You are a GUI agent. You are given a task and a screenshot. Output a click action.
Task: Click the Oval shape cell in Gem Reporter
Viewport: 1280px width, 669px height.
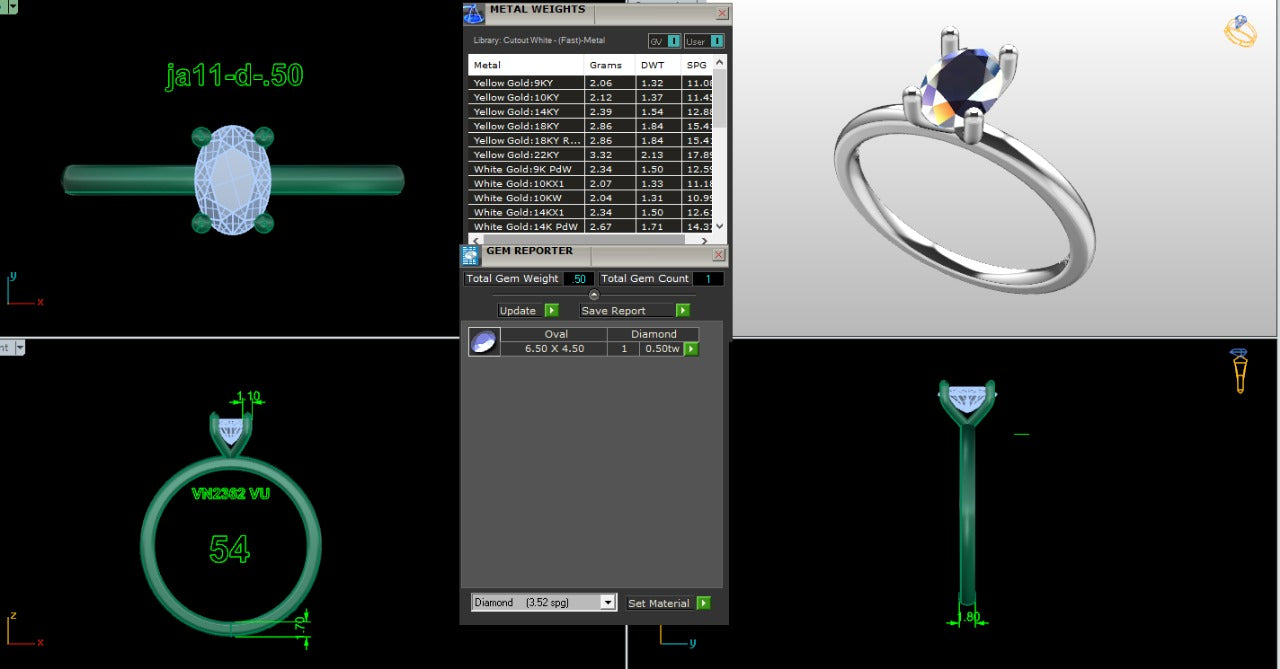(556, 334)
